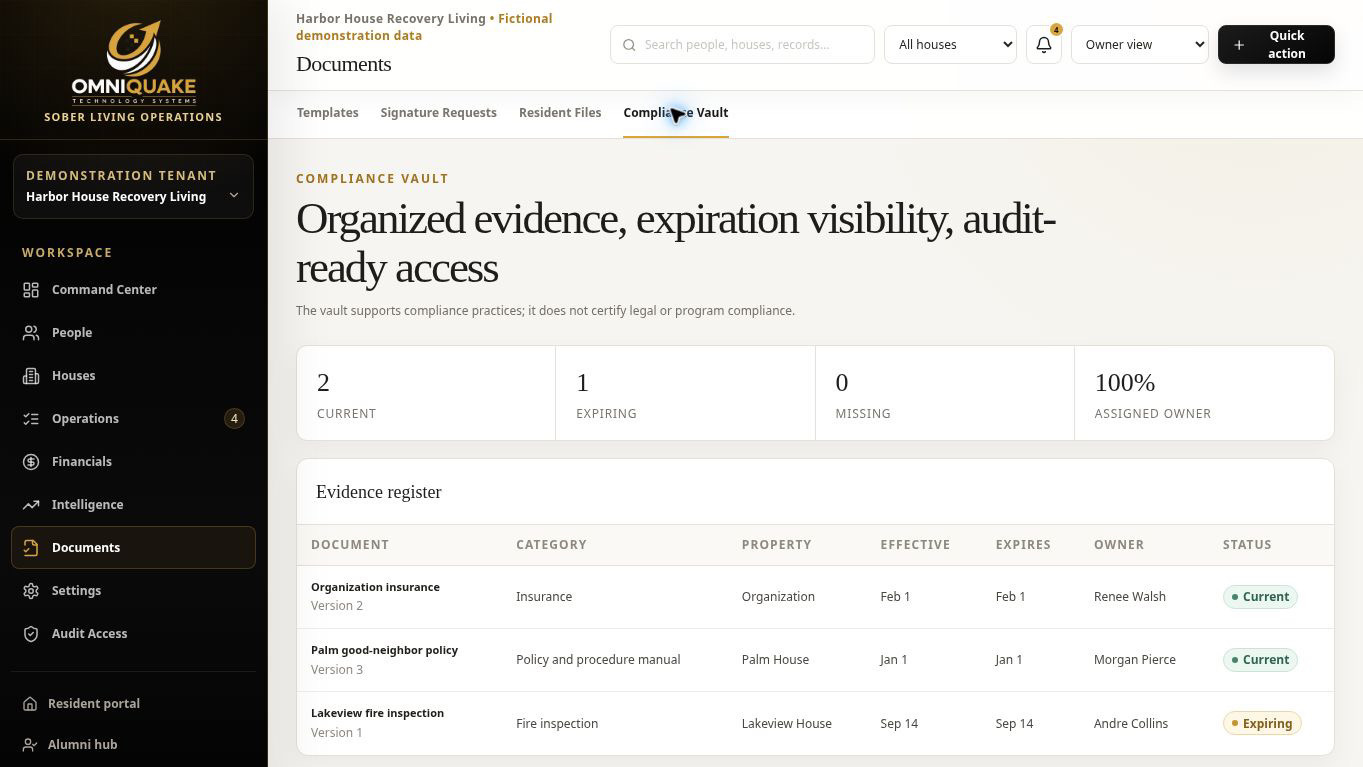Click the plus icon in Quick action
1363x767 pixels.
click(1239, 45)
